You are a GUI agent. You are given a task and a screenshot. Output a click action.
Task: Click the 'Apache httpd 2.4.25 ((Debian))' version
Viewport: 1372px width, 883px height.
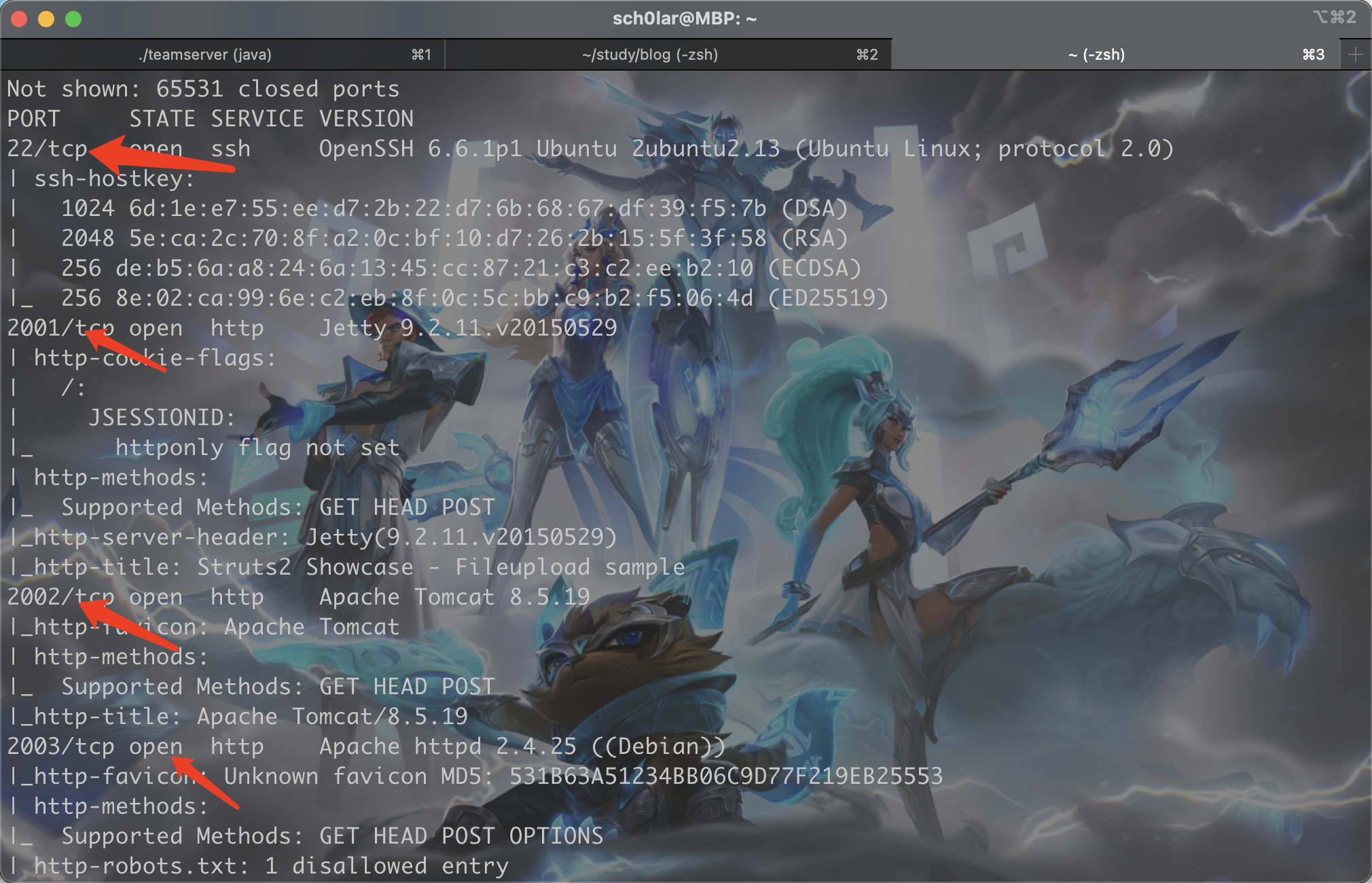tap(522, 746)
